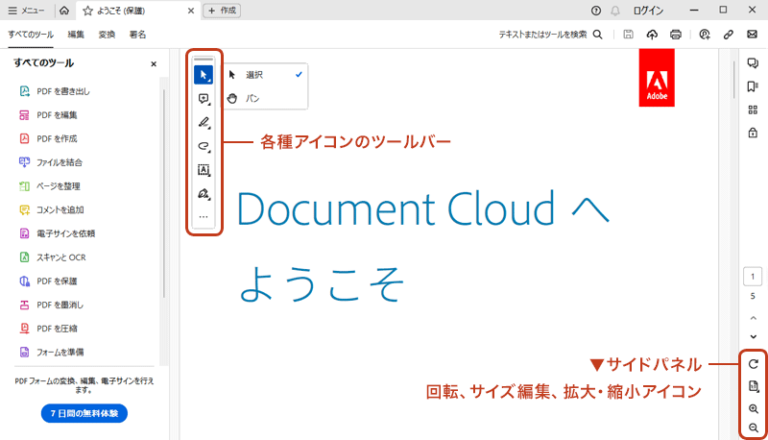Open the 編集 tab
This screenshot has width=768, height=440.
(x=76, y=34)
